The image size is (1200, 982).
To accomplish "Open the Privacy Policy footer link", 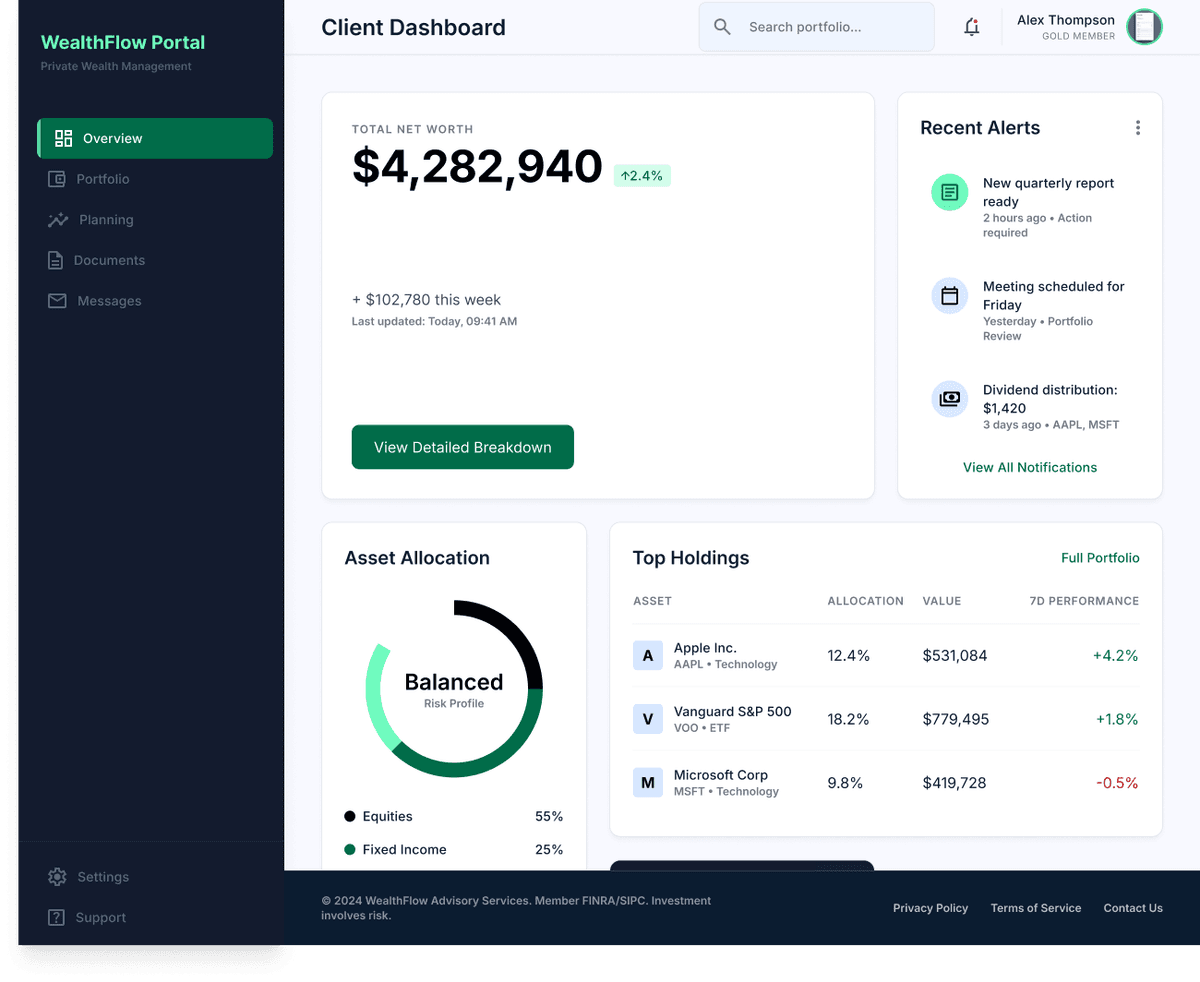I will (x=930, y=908).
